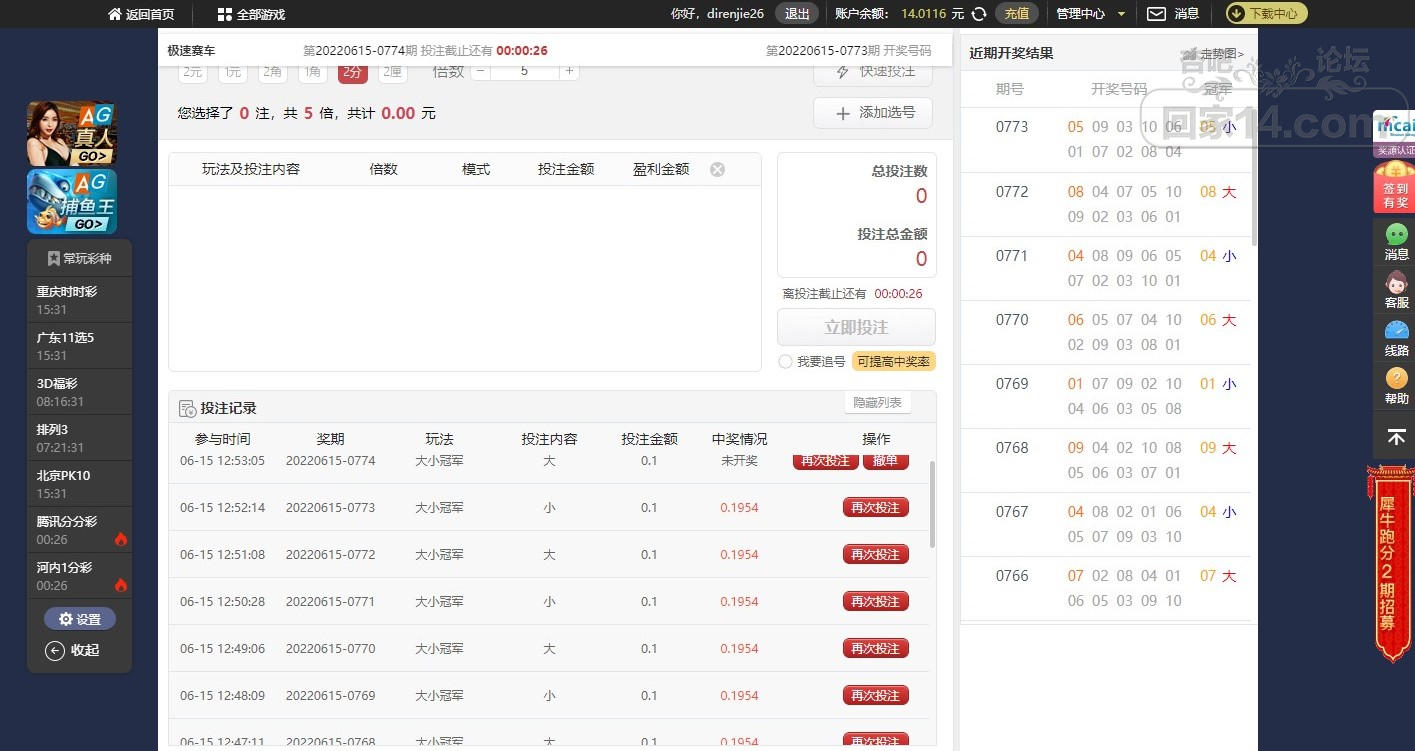The image size is (1415, 751).
Task: Click the scroll-to-top arrow icon
Action: [x=1396, y=437]
